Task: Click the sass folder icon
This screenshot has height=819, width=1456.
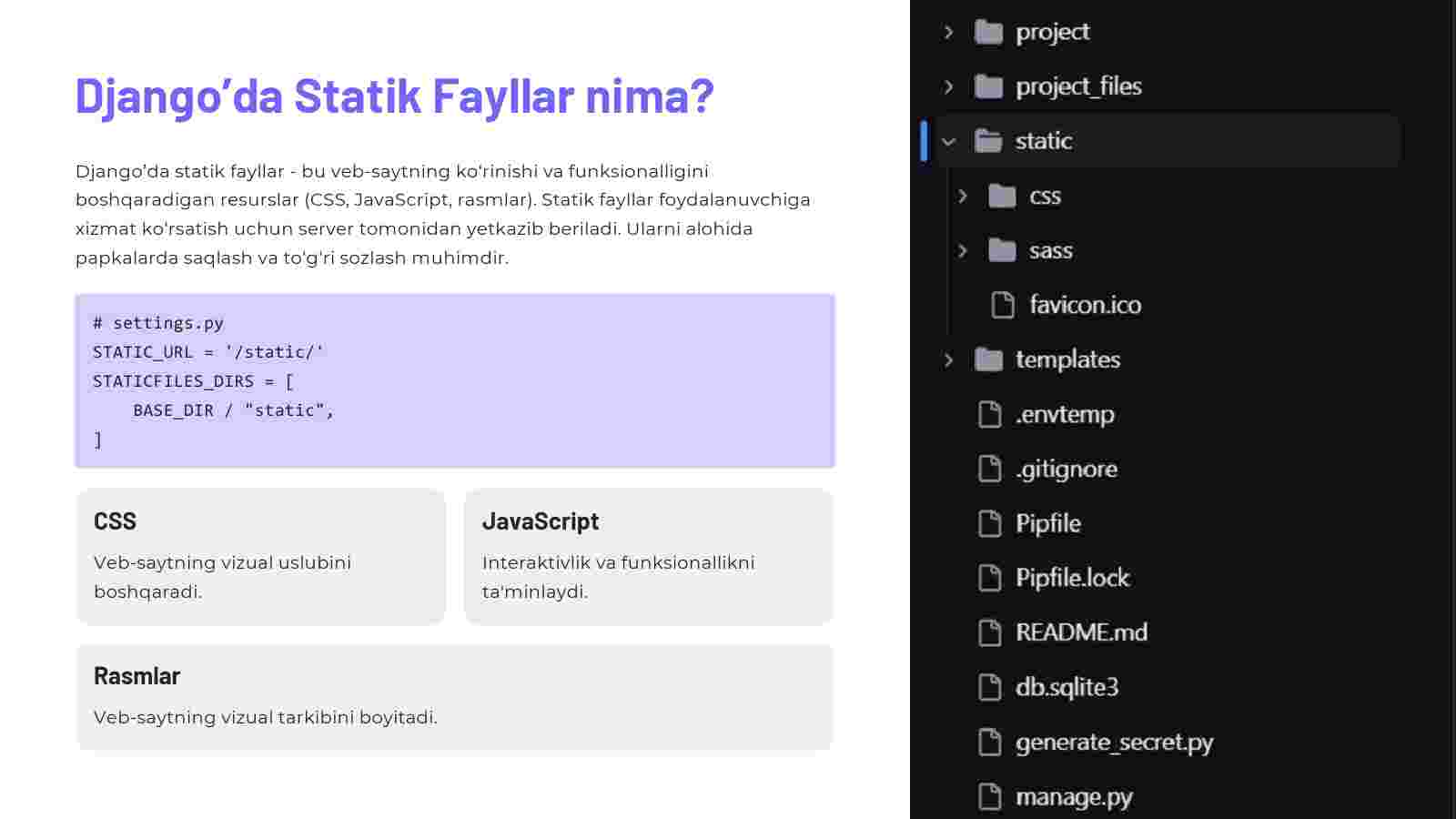Action: (1002, 250)
